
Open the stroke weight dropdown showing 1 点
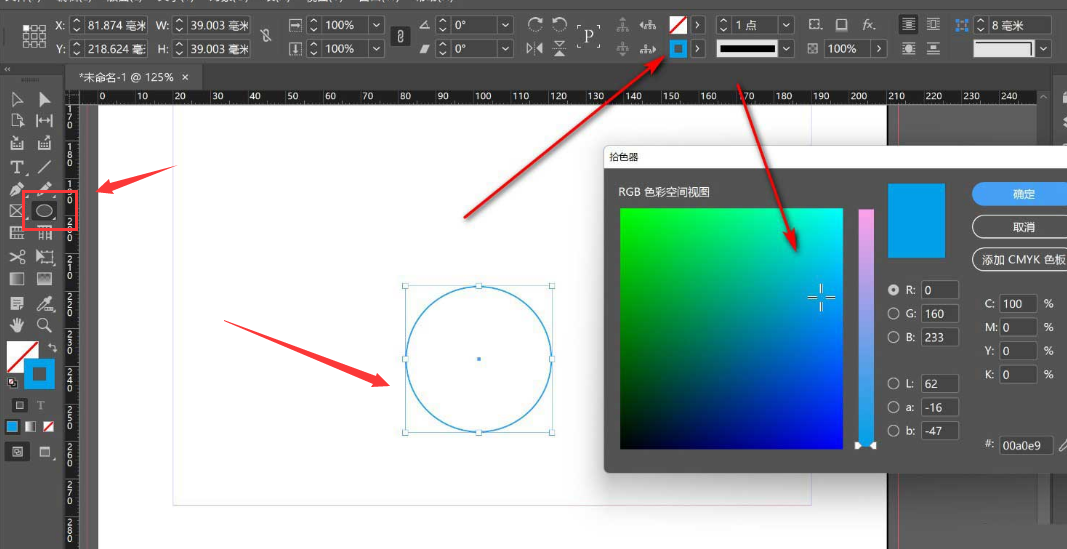pos(786,24)
